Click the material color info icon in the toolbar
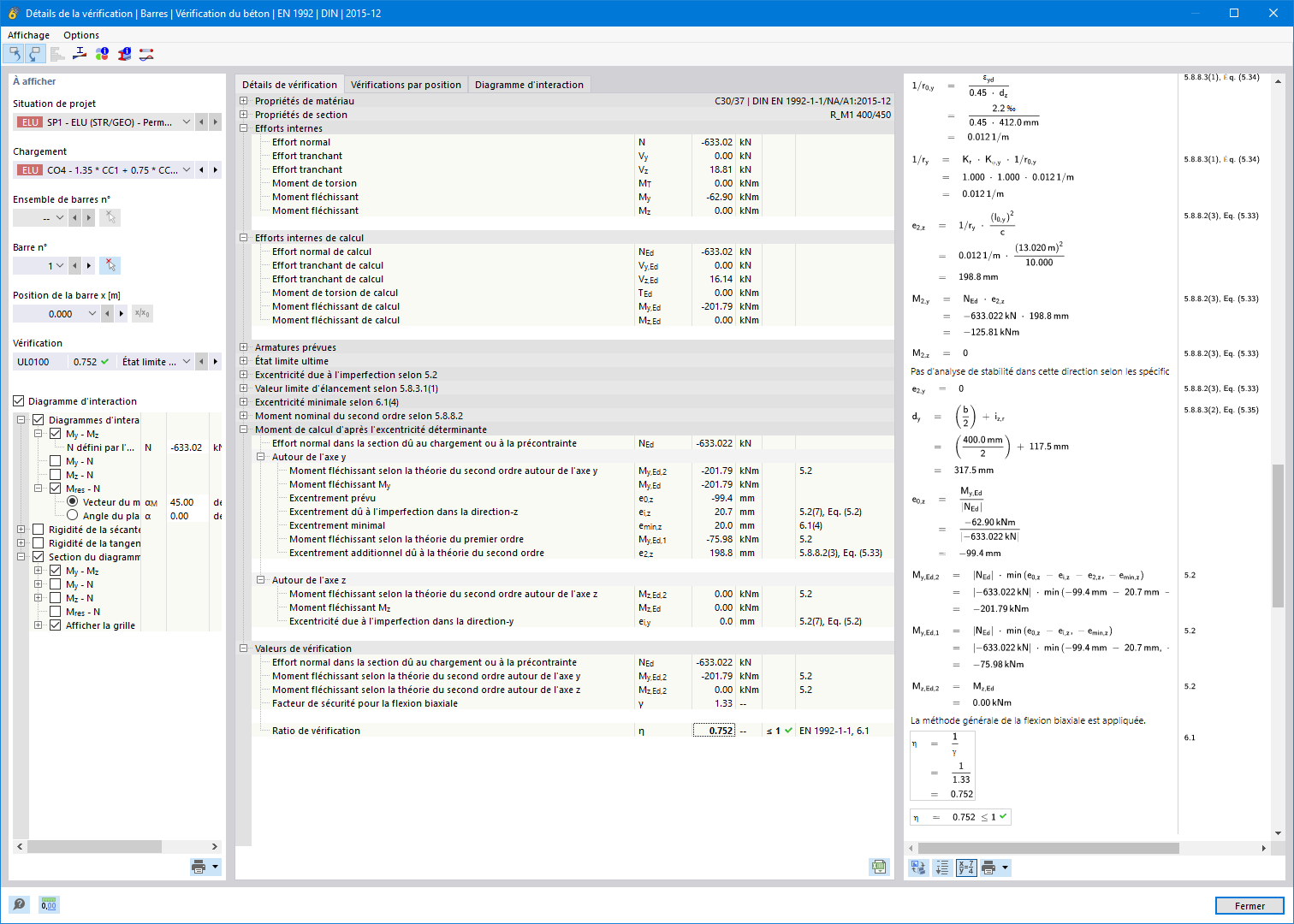The width and height of the screenshot is (1294, 924). click(102, 54)
